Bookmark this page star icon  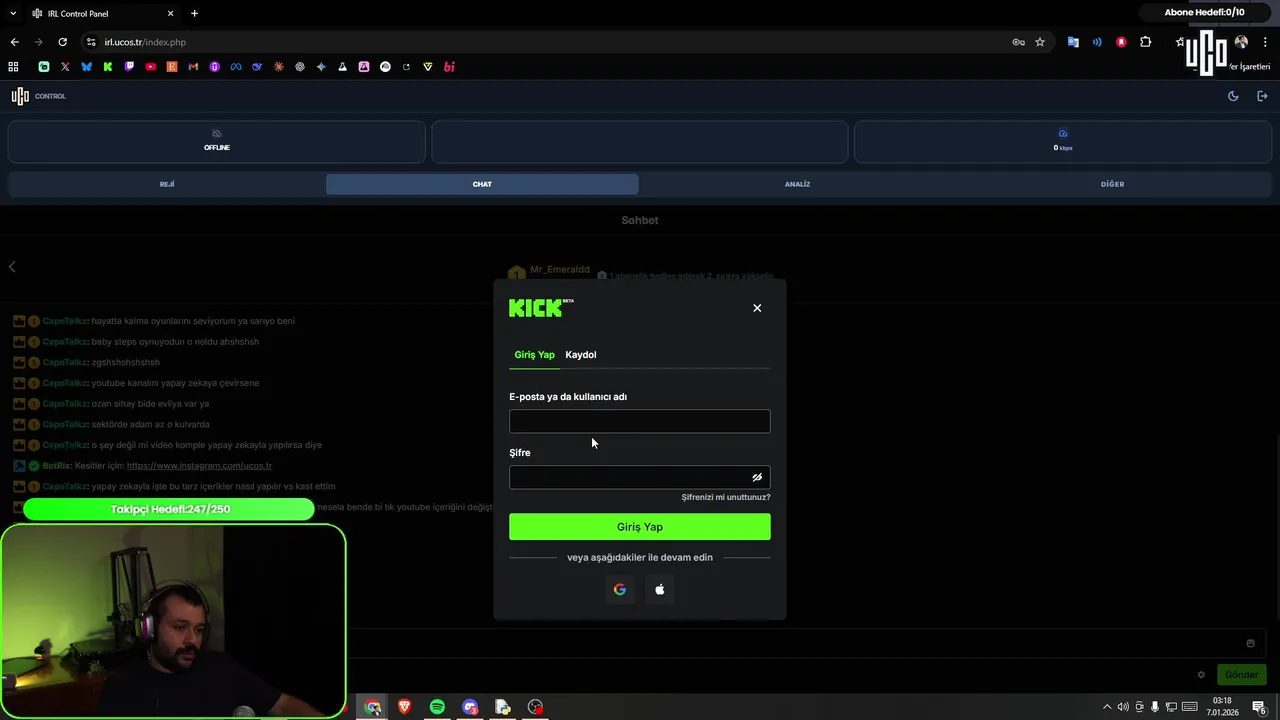coord(1040,42)
